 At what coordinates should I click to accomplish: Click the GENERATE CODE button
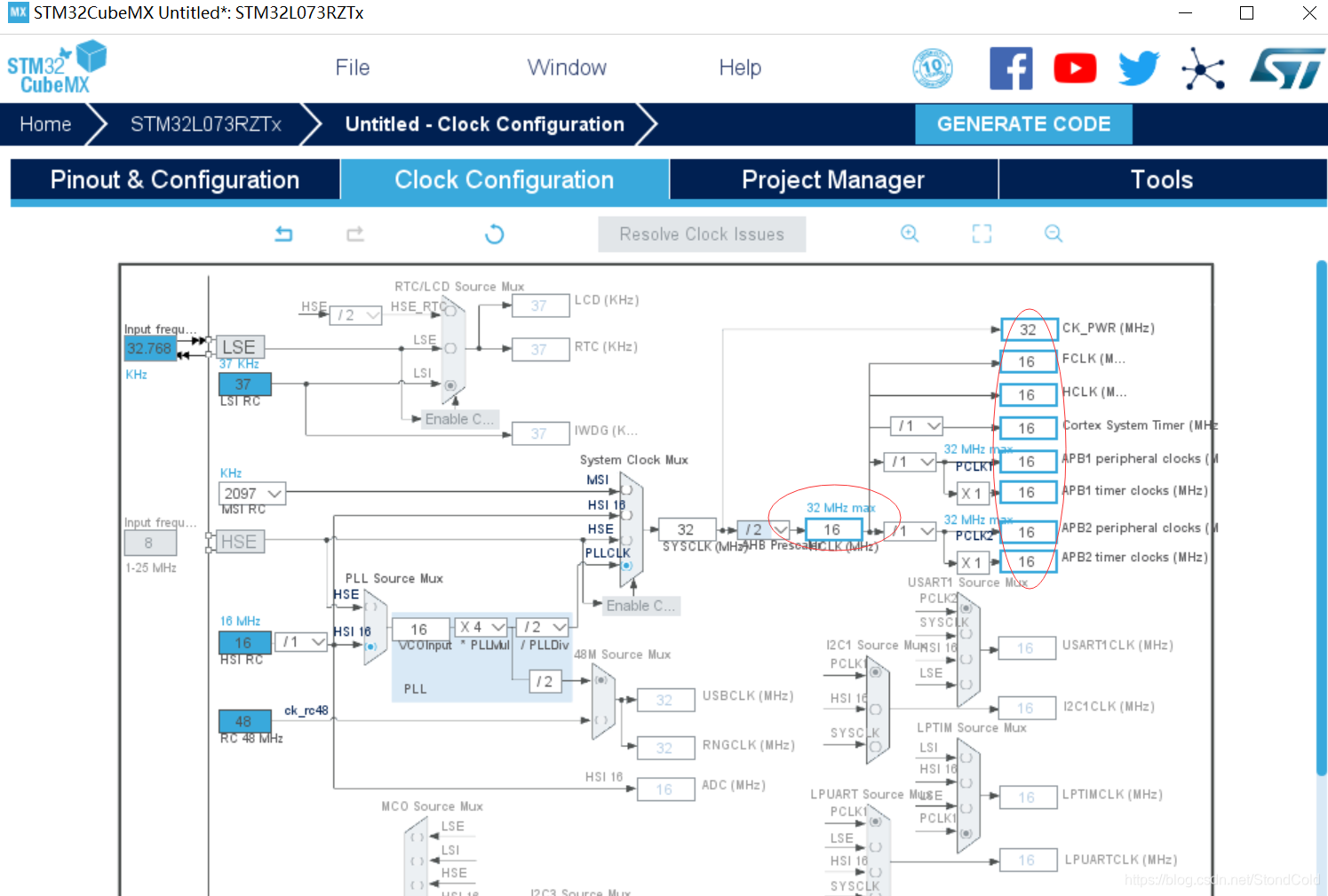[x=1023, y=124]
